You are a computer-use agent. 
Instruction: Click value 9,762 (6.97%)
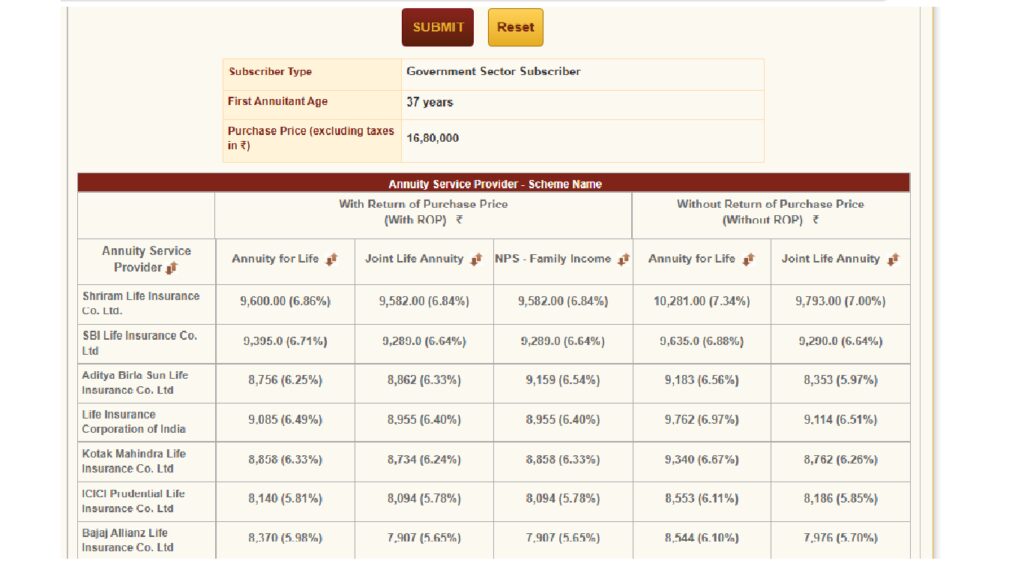[702, 420]
